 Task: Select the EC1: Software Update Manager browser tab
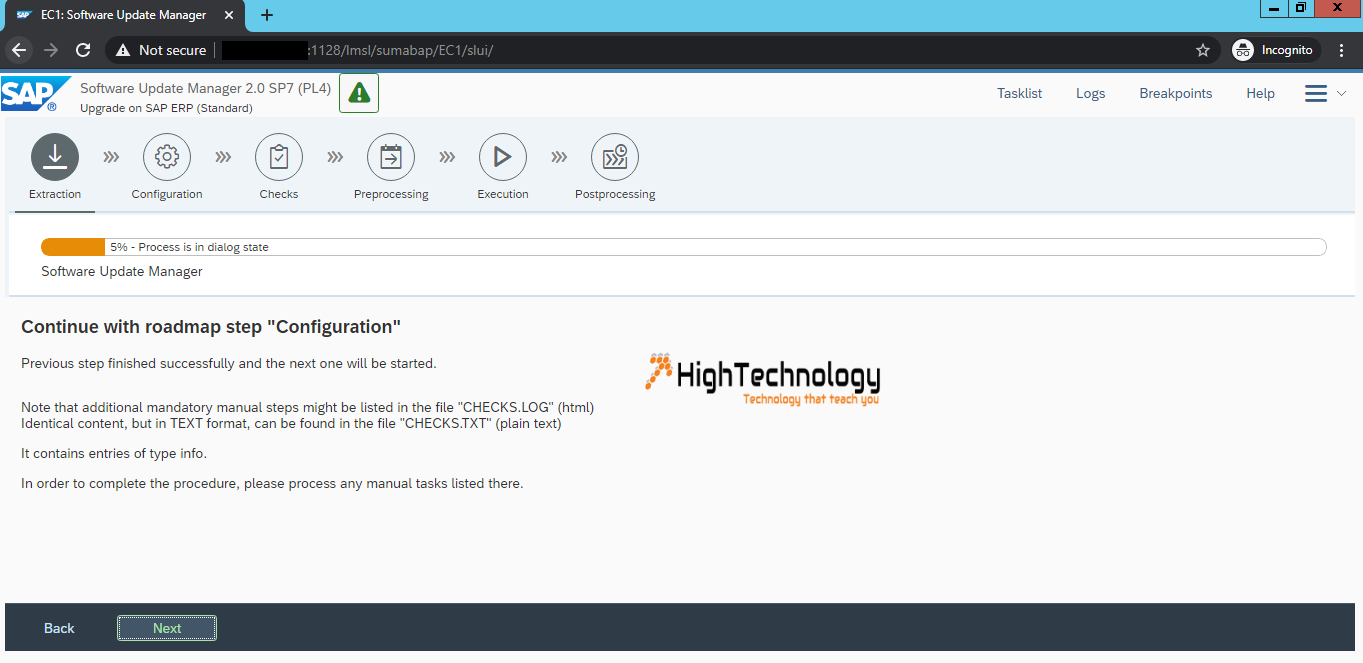point(125,15)
